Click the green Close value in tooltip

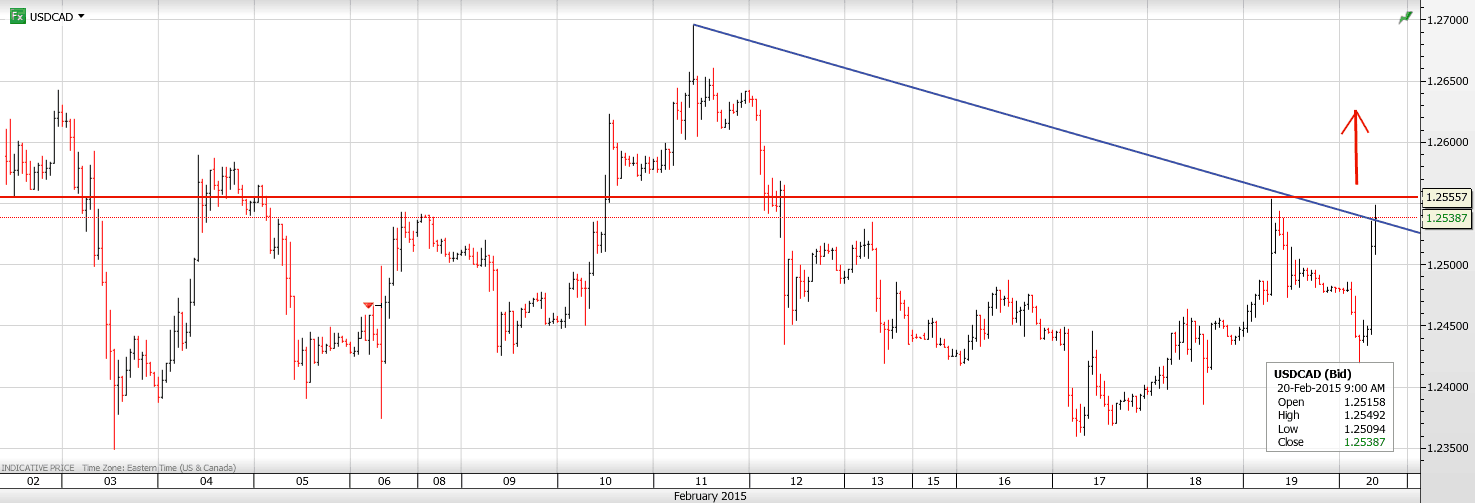tap(1364, 442)
